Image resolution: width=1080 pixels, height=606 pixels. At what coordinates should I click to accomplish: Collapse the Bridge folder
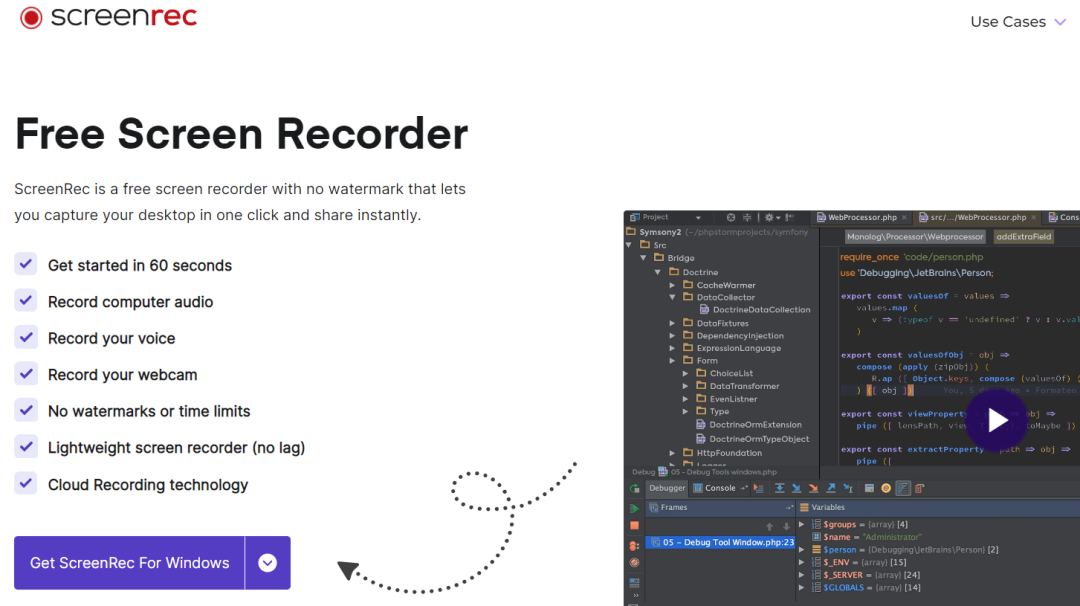643,258
